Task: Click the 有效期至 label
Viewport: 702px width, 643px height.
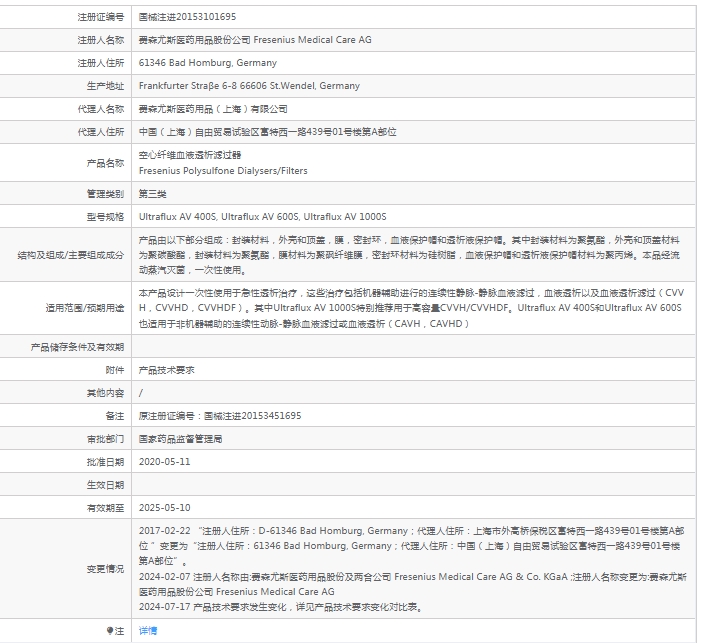Action: click(105, 508)
